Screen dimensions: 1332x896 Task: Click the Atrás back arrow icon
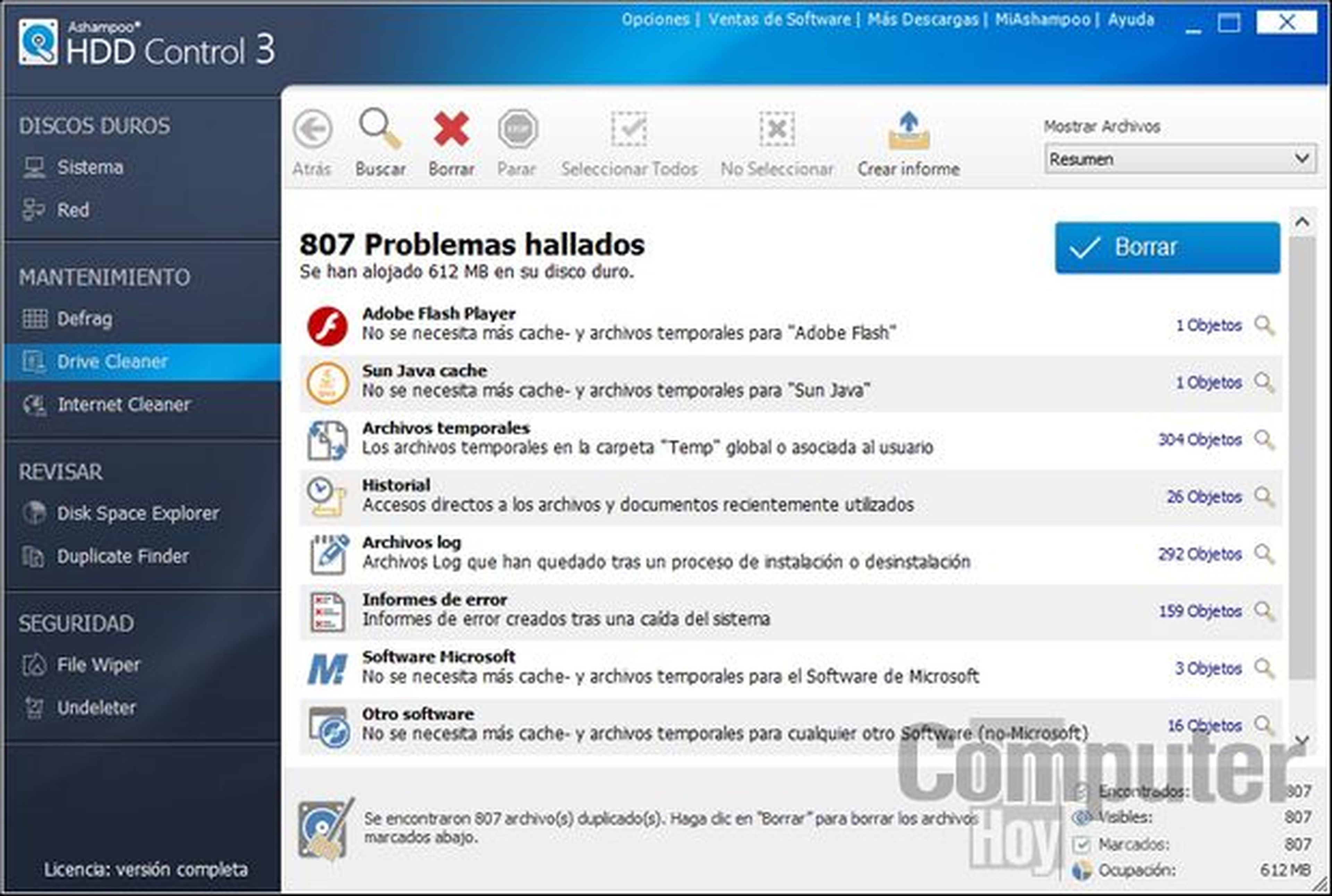point(312,130)
